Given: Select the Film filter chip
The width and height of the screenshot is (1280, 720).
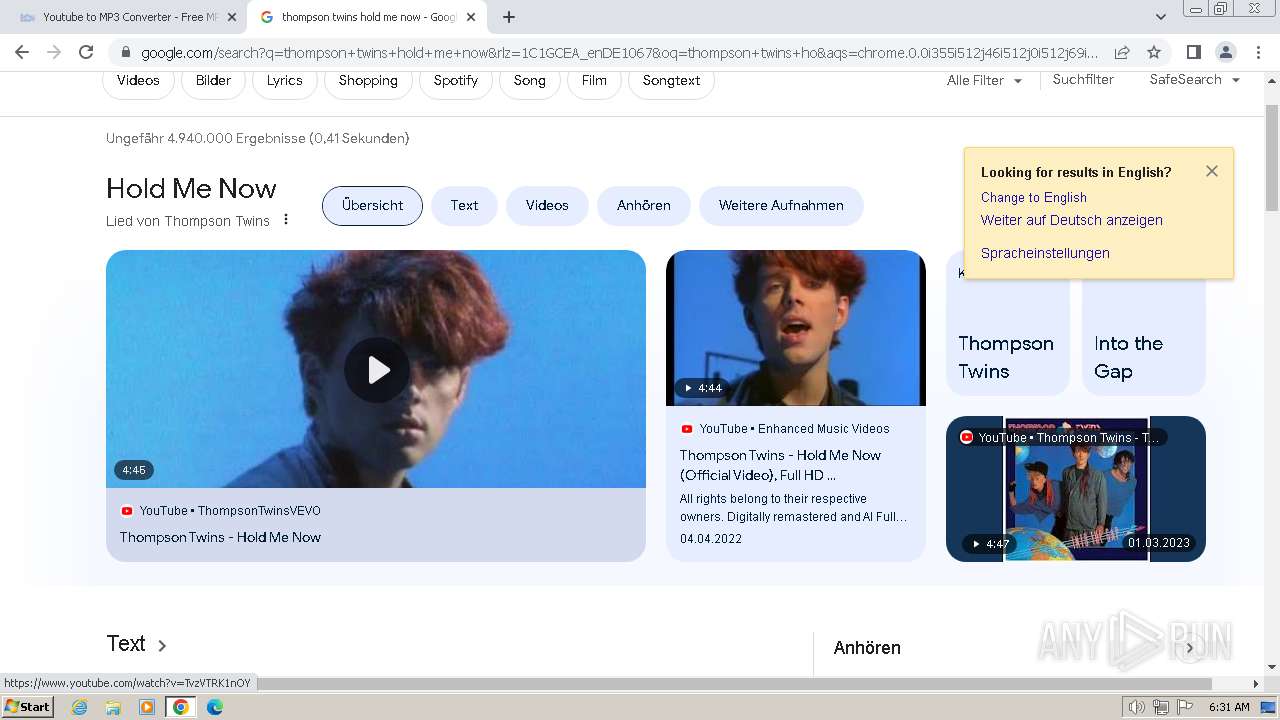Looking at the screenshot, I should [x=594, y=80].
